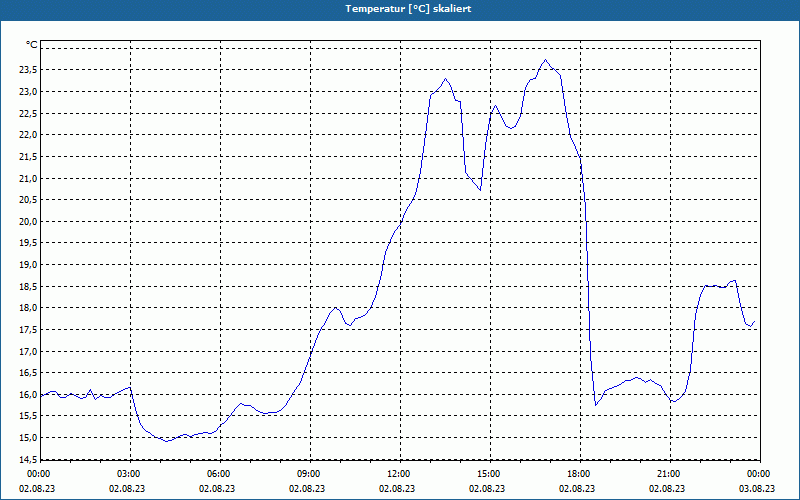Click the 16,5 axis label
The height and width of the screenshot is (500, 800).
point(28,372)
